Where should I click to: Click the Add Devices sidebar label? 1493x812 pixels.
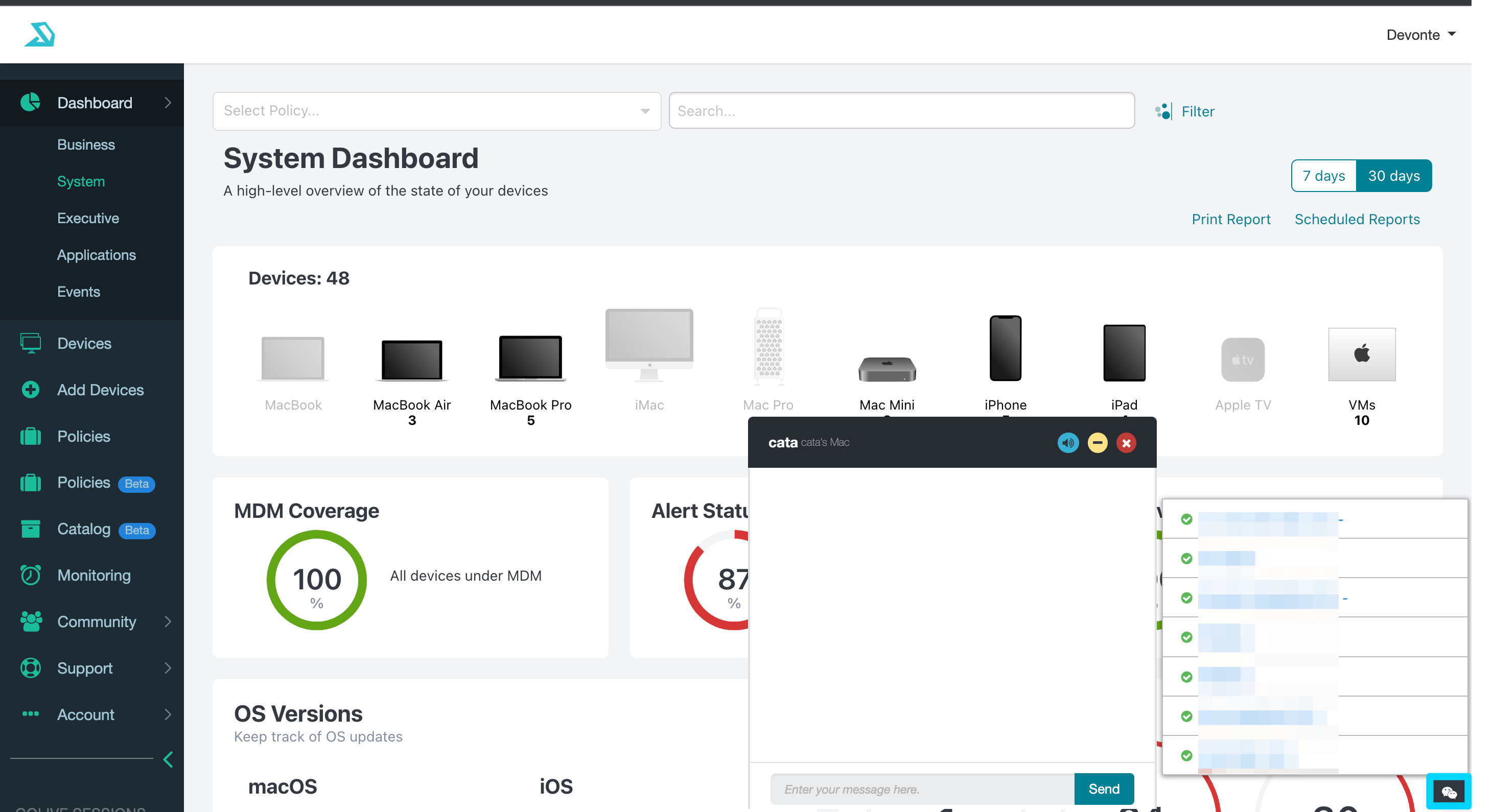[x=100, y=390]
